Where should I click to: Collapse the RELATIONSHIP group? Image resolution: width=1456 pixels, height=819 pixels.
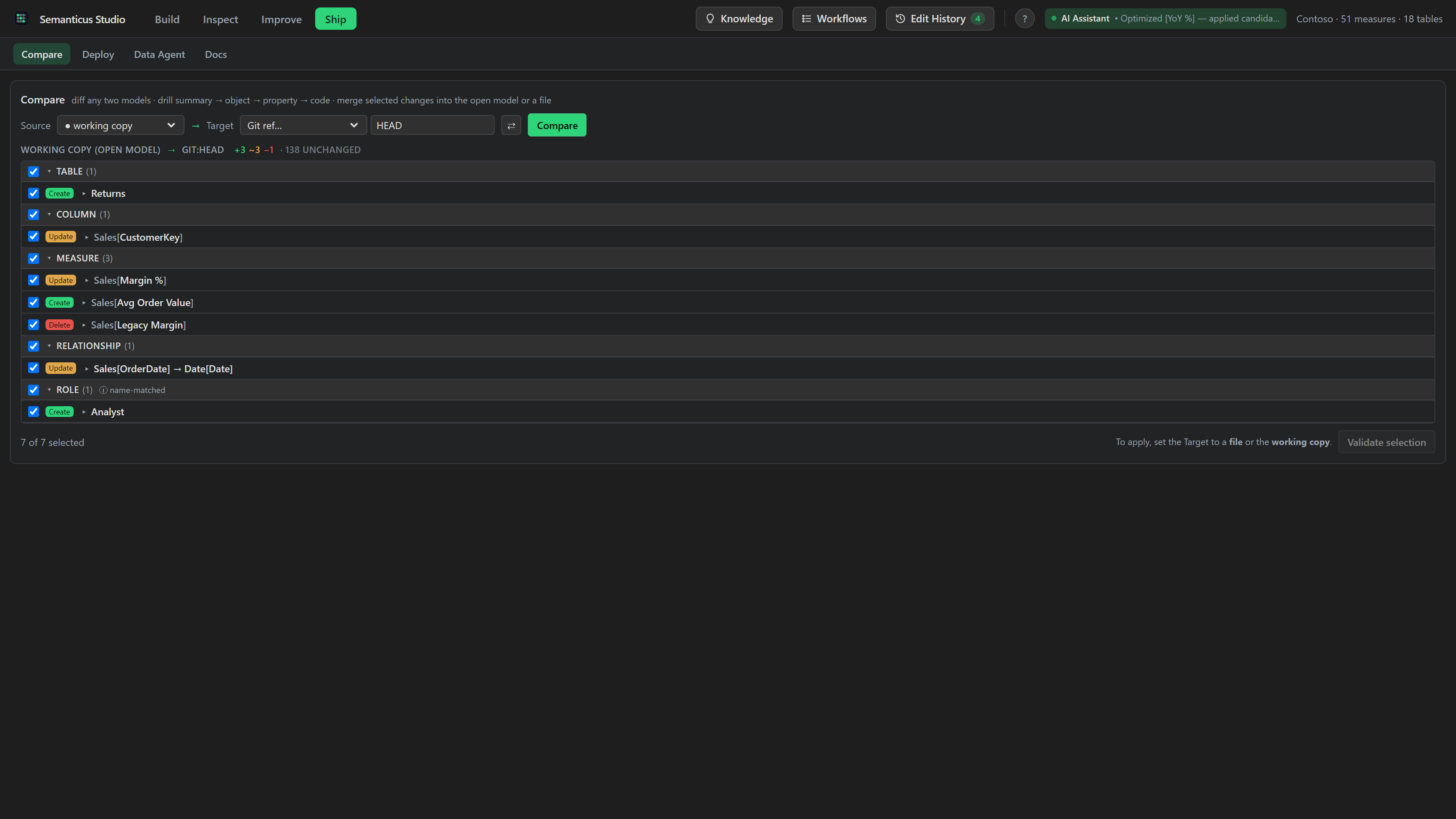(49, 346)
